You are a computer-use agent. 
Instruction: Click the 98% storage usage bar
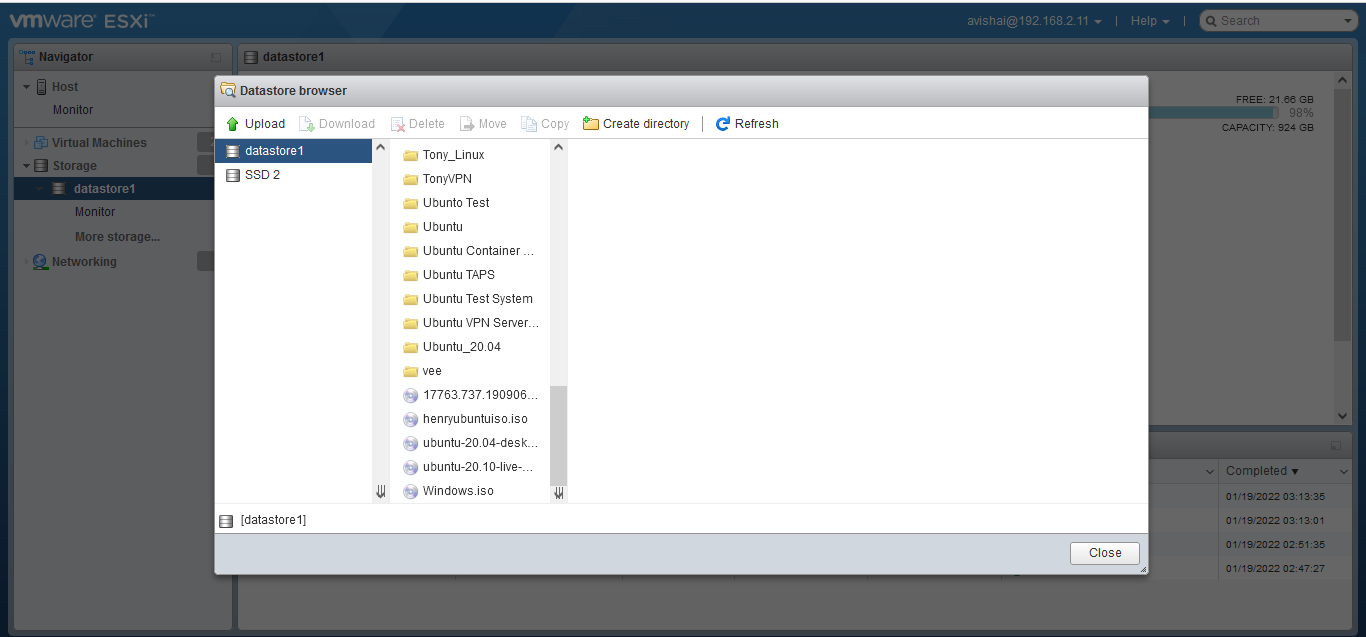(1213, 113)
